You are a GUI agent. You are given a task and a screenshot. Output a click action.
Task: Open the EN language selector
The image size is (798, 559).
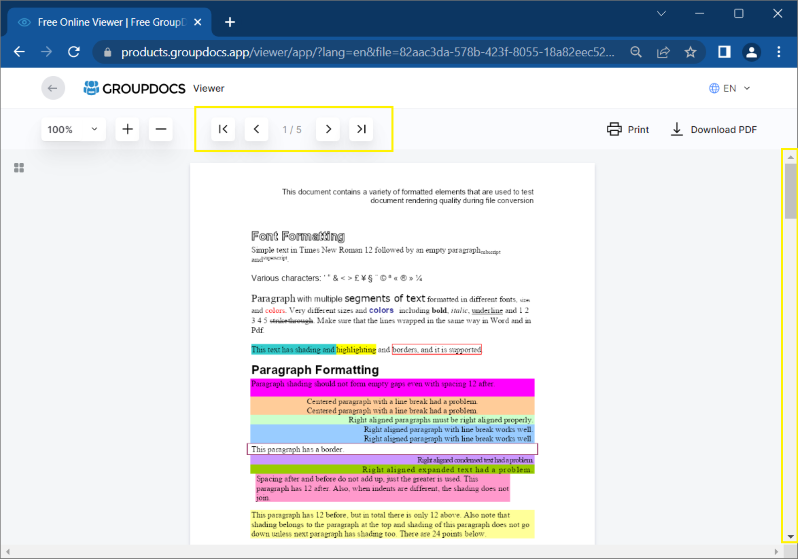tap(729, 88)
